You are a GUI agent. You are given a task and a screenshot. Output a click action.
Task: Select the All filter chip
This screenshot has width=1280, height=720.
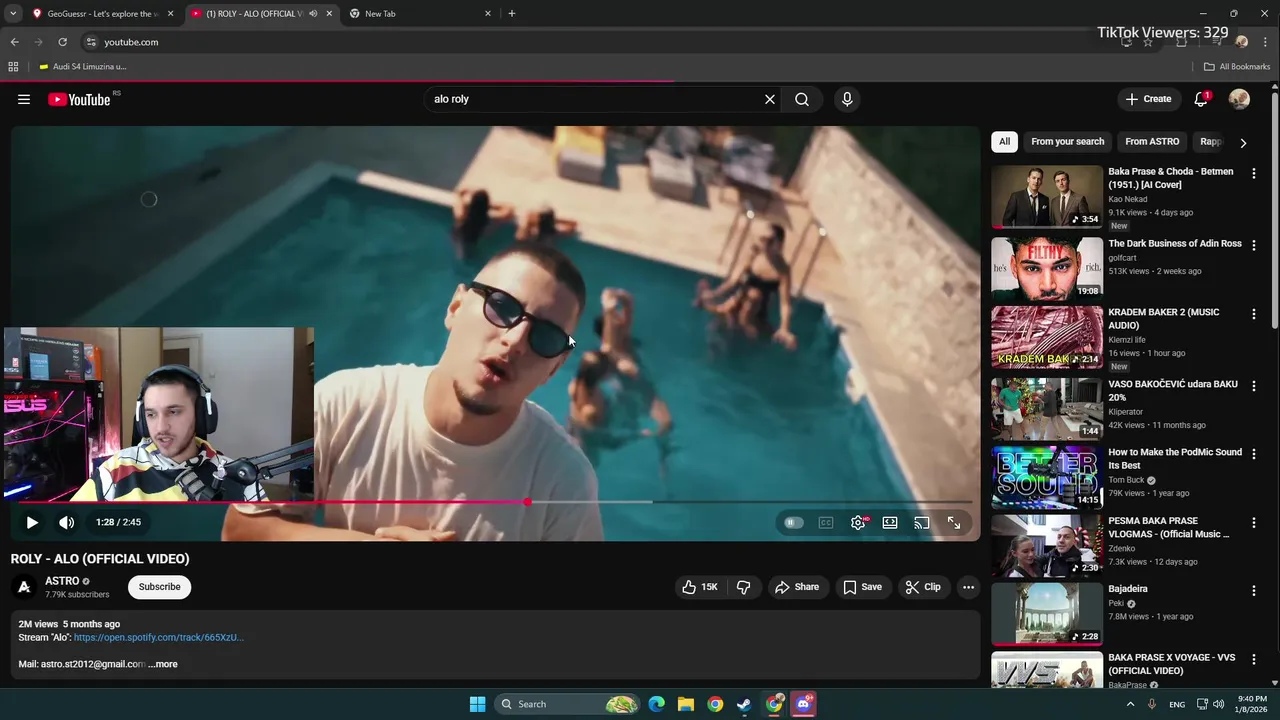[1004, 142]
